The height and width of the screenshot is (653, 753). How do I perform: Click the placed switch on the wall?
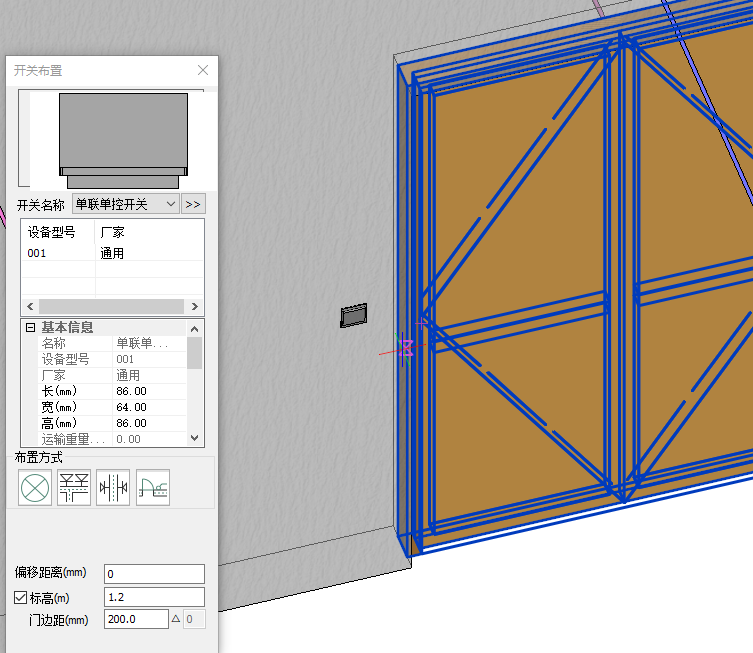[x=354, y=315]
